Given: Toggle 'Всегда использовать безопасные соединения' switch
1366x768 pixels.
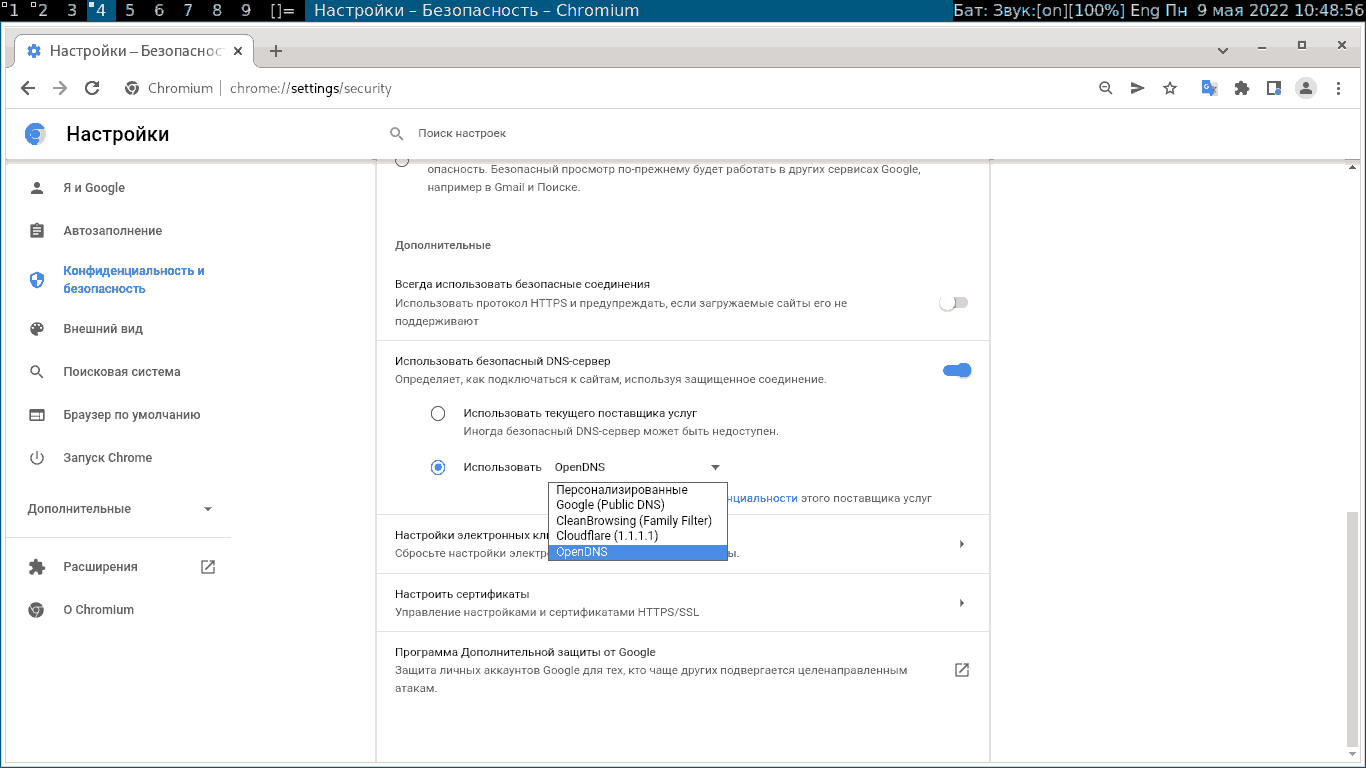Looking at the screenshot, I should [x=954, y=303].
